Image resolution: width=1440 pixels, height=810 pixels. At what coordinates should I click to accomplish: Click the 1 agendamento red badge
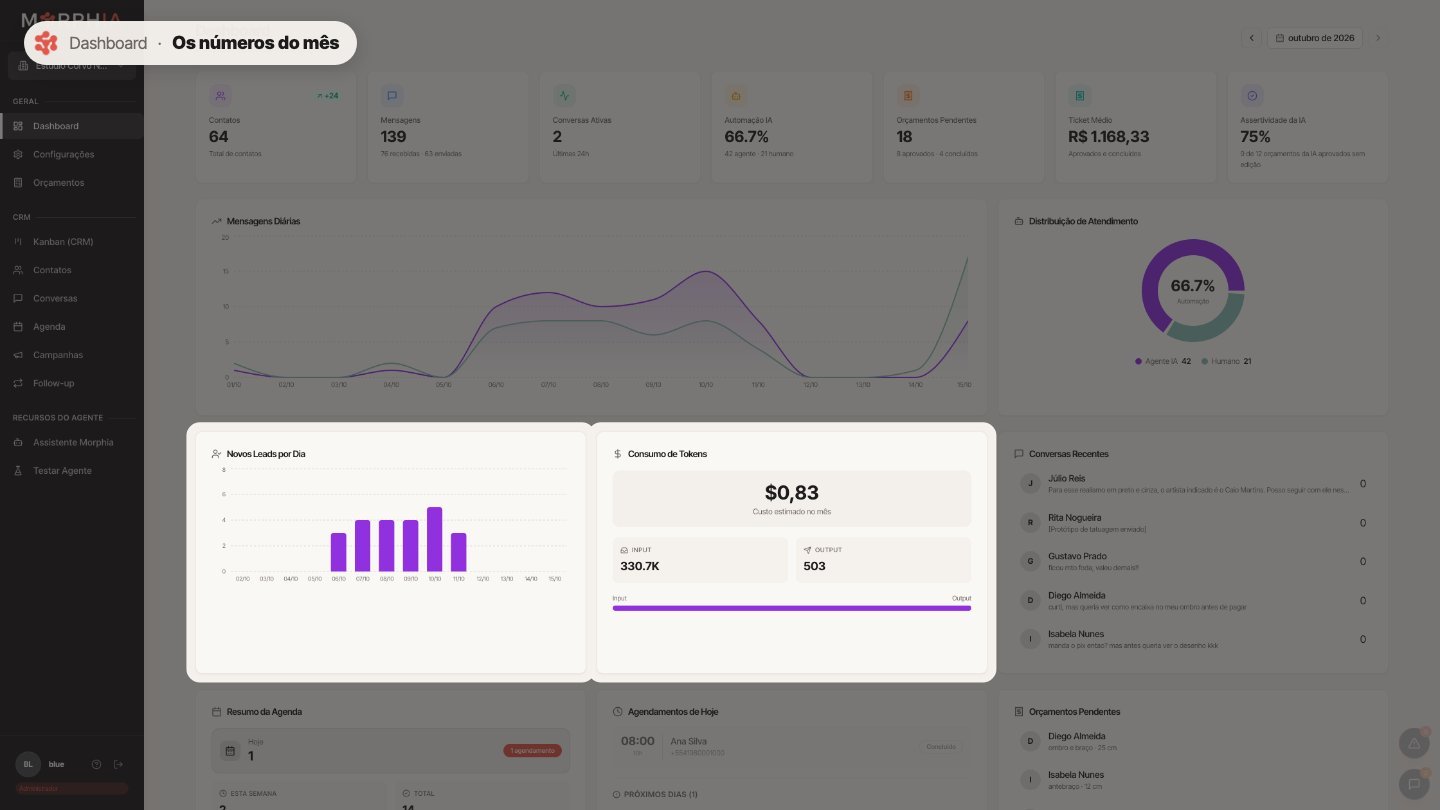532,751
